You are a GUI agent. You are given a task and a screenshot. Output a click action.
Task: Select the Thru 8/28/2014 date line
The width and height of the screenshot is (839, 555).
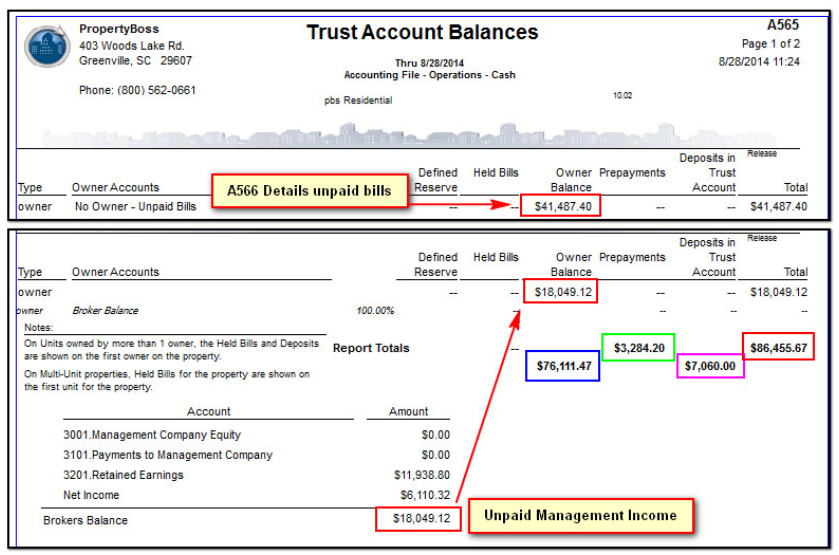point(429,63)
